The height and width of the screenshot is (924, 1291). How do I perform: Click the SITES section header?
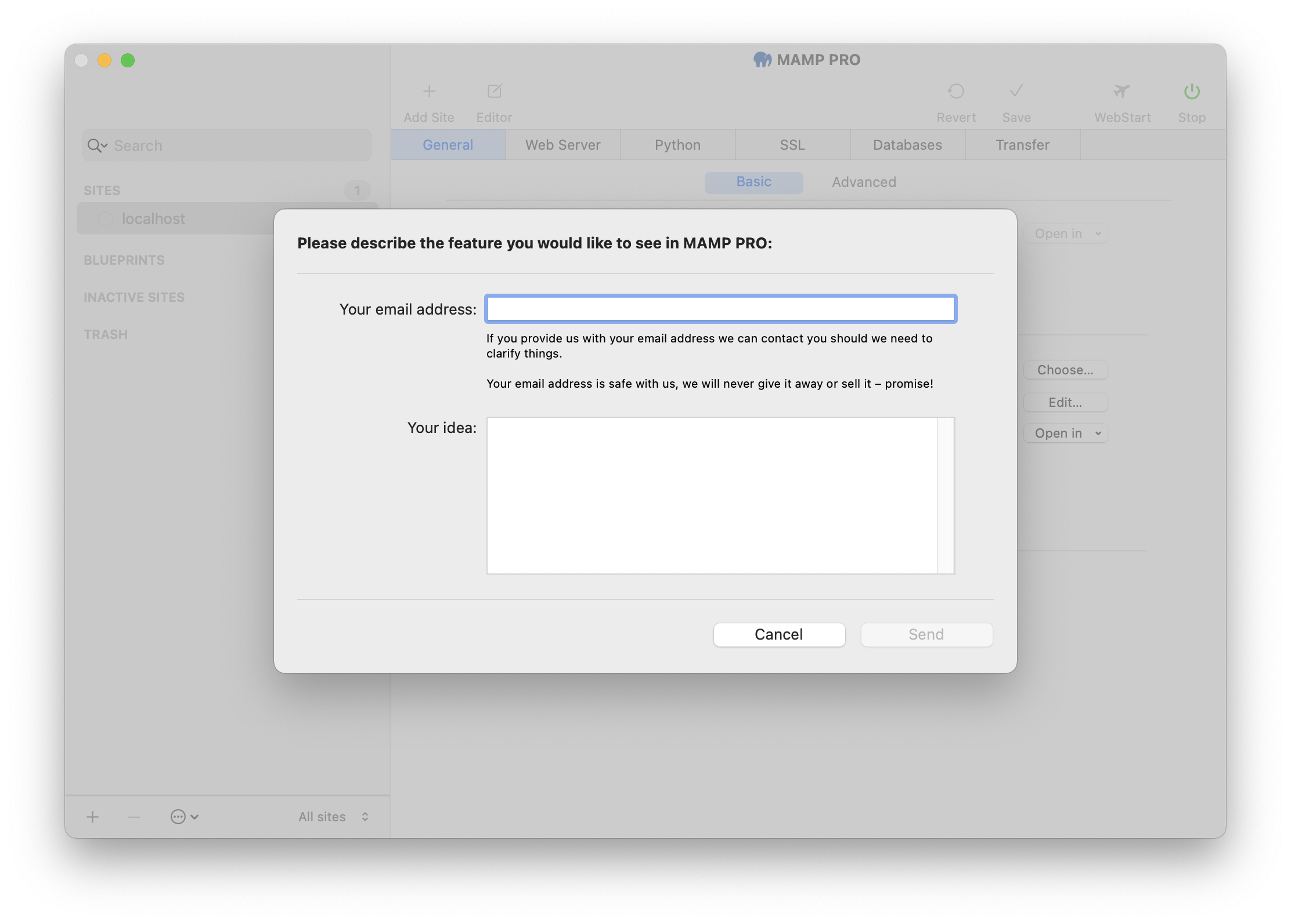102,191
